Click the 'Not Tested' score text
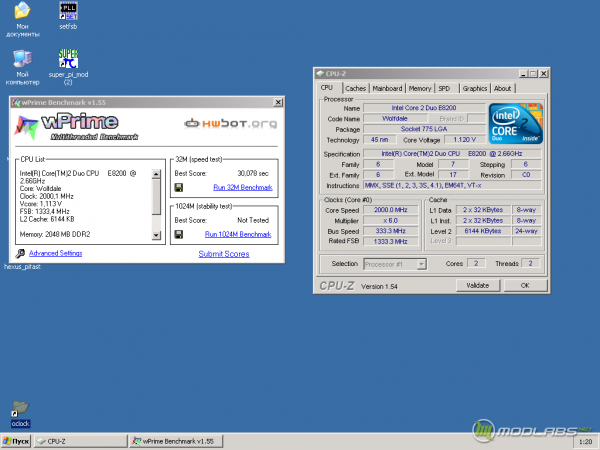This screenshot has width=600, height=450. point(253,220)
